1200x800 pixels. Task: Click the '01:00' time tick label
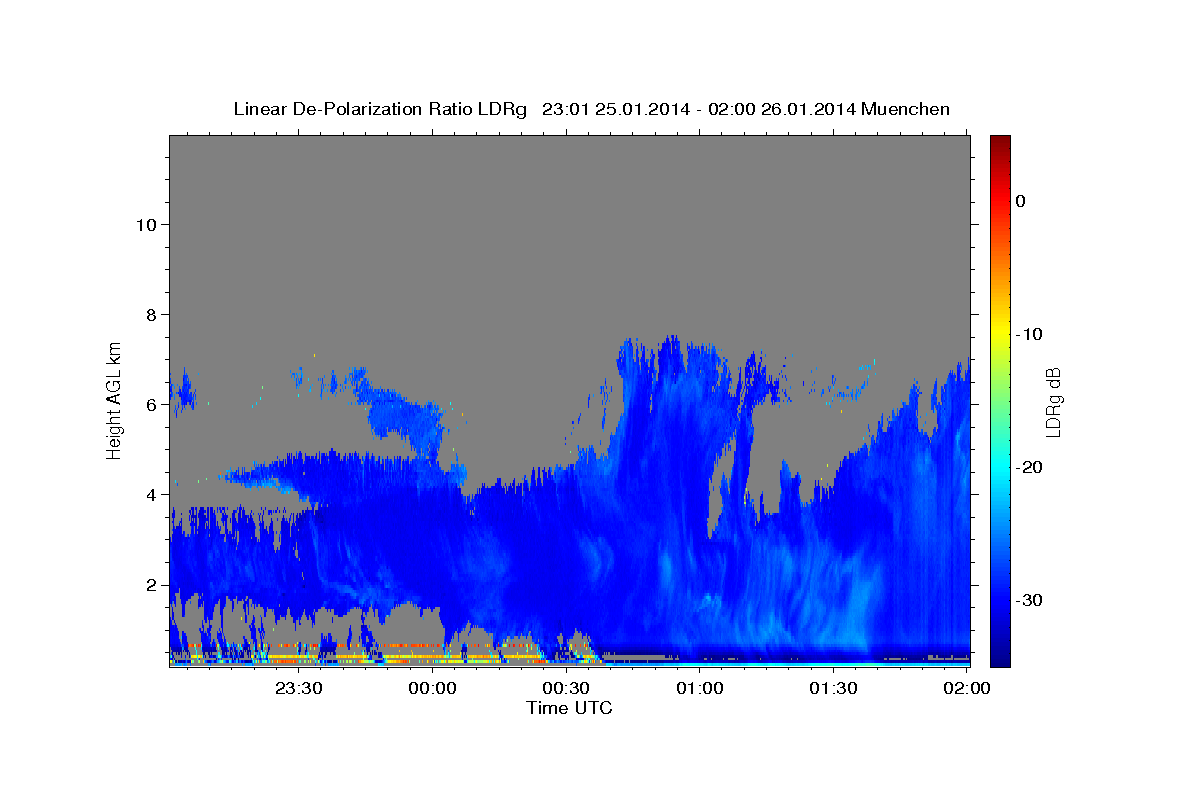tap(699, 689)
